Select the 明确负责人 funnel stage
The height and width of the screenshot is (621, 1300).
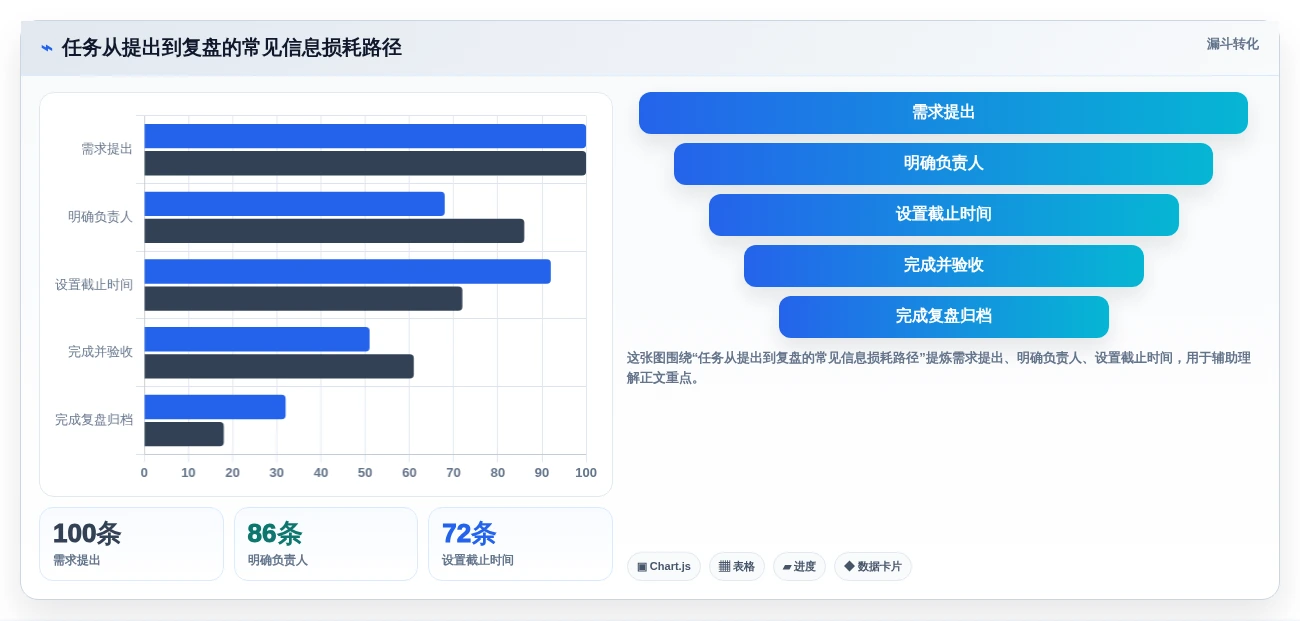[x=943, y=164]
